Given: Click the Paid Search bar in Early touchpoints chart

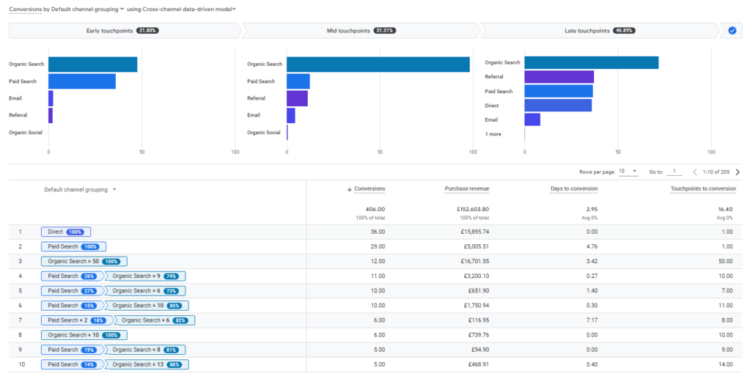Looking at the screenshot, I should [x=82, y=81].
